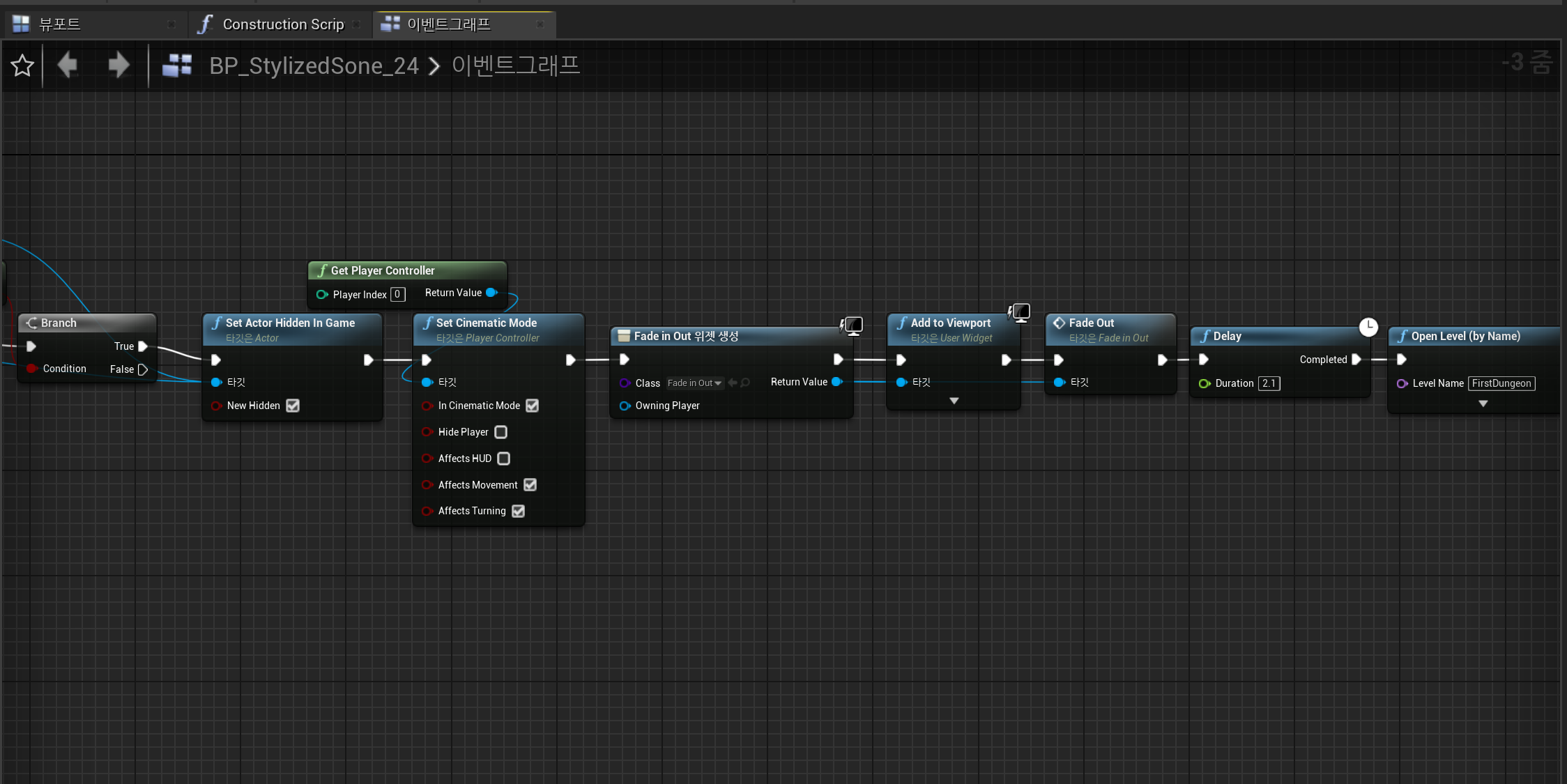
Task: Click the back navigation arrow
Action: [67, 66]
